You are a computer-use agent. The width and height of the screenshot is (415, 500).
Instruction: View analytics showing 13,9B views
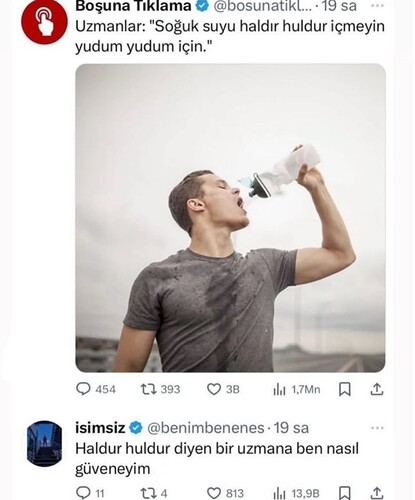(x=296, y=493)
